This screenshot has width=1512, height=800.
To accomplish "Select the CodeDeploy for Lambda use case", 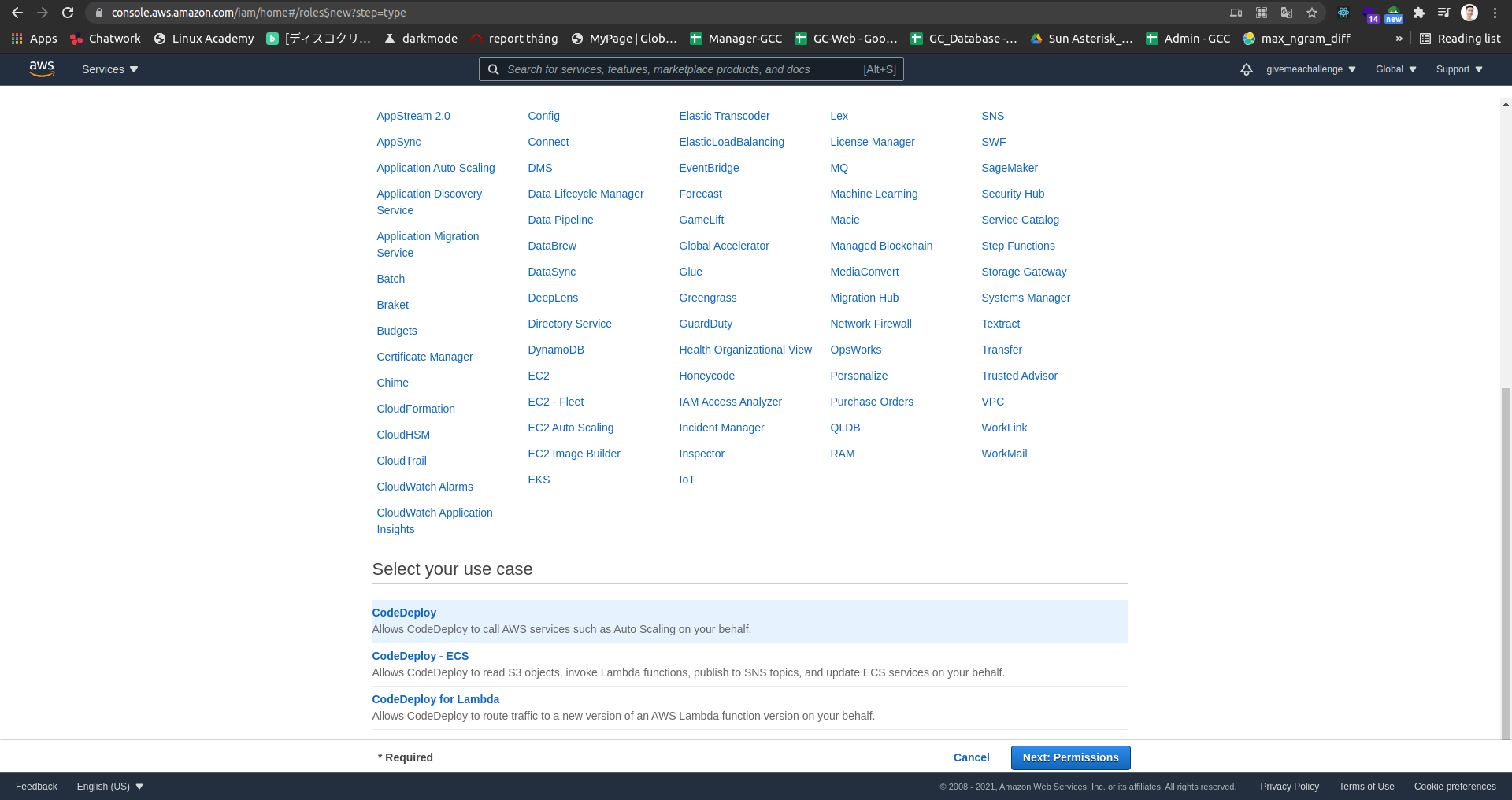I will click(435, 699).
